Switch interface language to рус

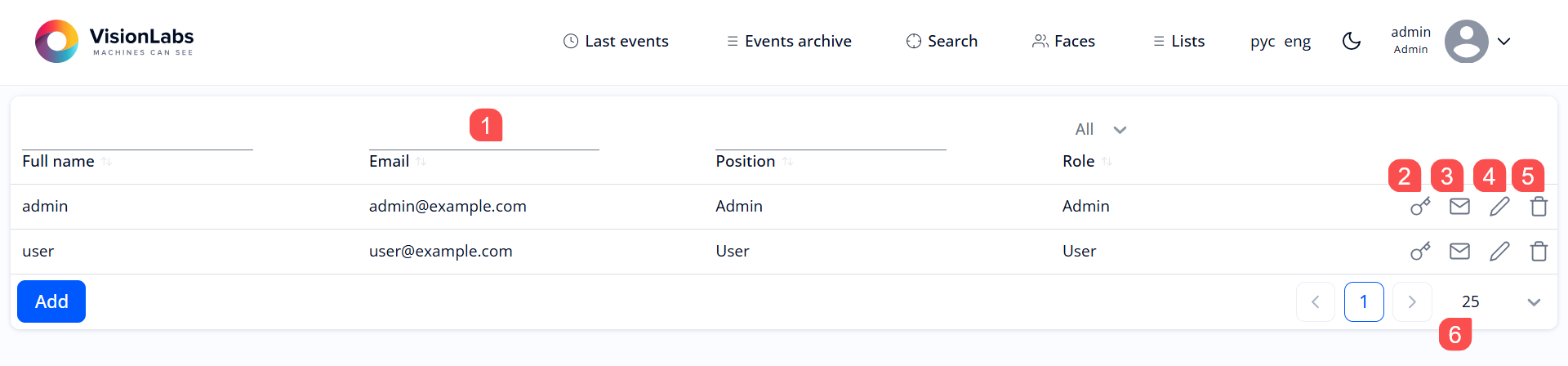tap(1262, 42)
